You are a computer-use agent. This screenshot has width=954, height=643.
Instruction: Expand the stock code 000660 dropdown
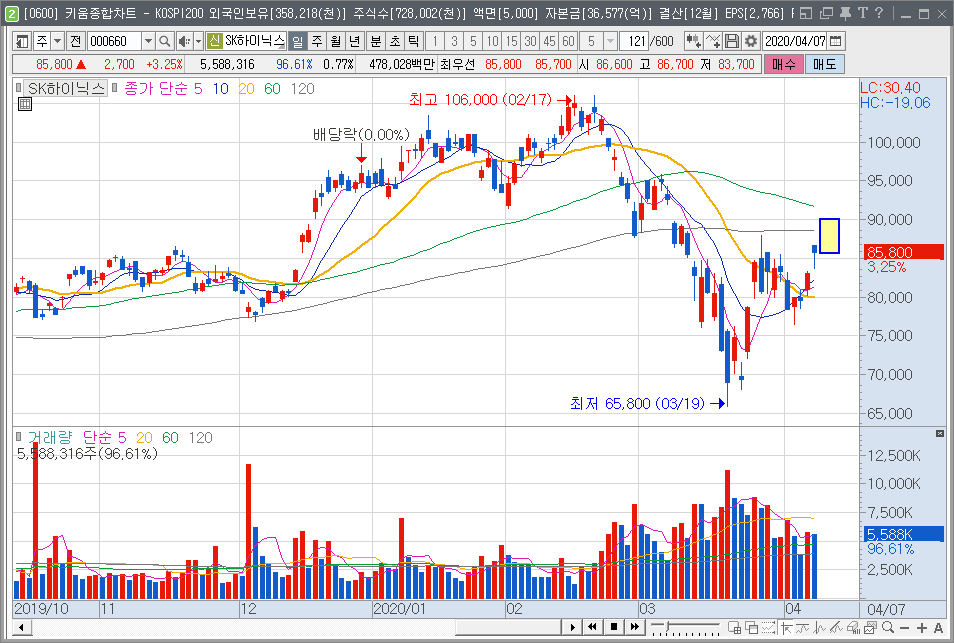coord(148,41)
